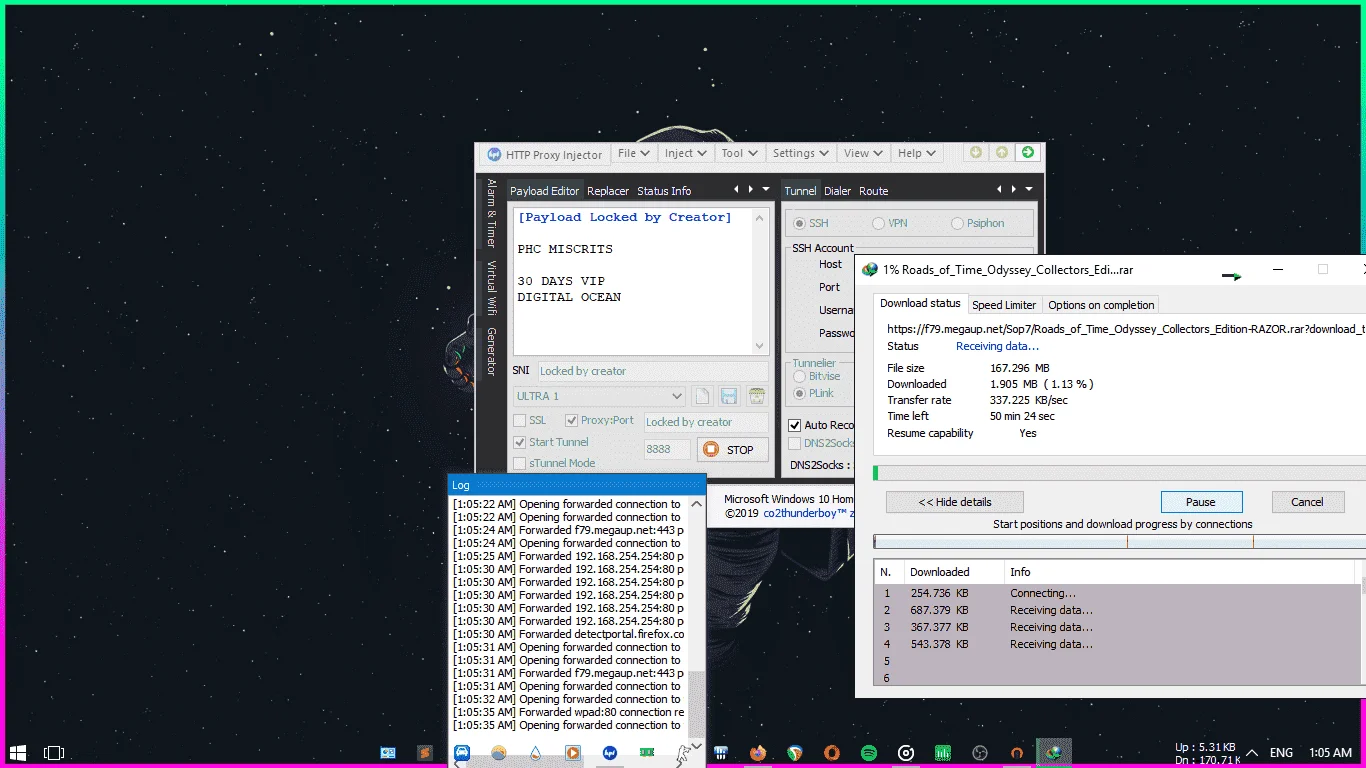Screen dimensions: 1366x768
Task: Click the white circular taskbar icon
Action: point(906,753)
